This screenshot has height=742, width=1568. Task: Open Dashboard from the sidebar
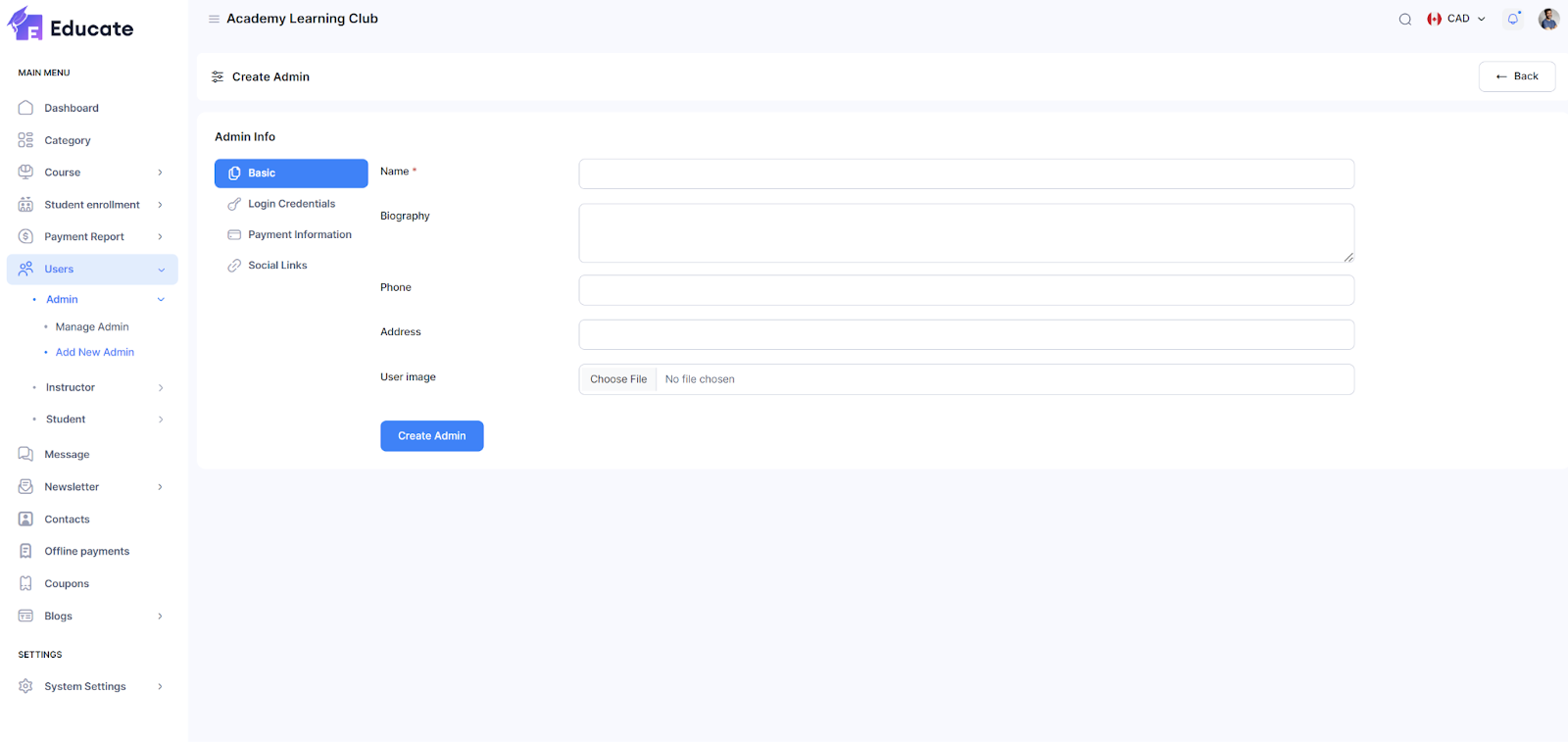coord(71,108)
